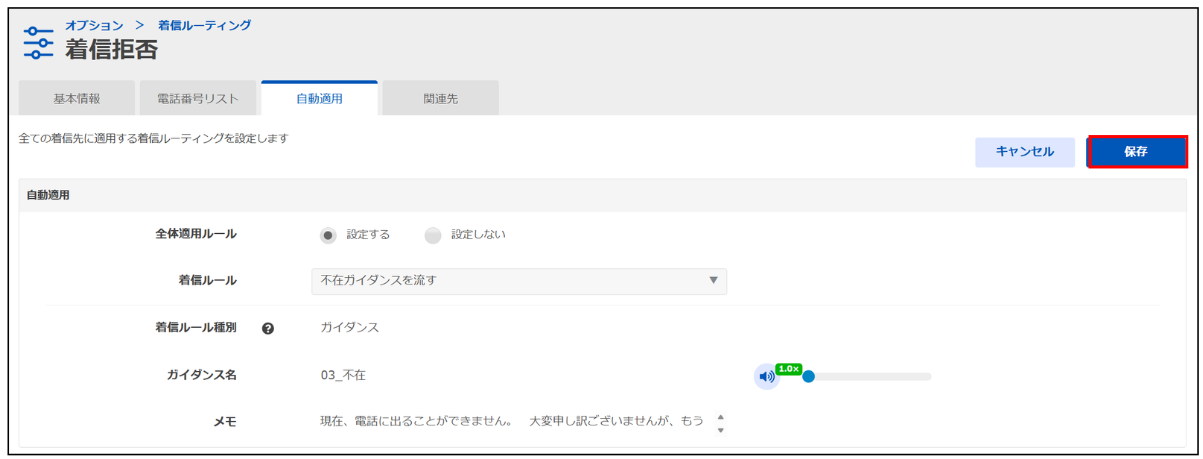Click the メモ text field
This screenshot has width=1203, height=459.
(511, 423)
